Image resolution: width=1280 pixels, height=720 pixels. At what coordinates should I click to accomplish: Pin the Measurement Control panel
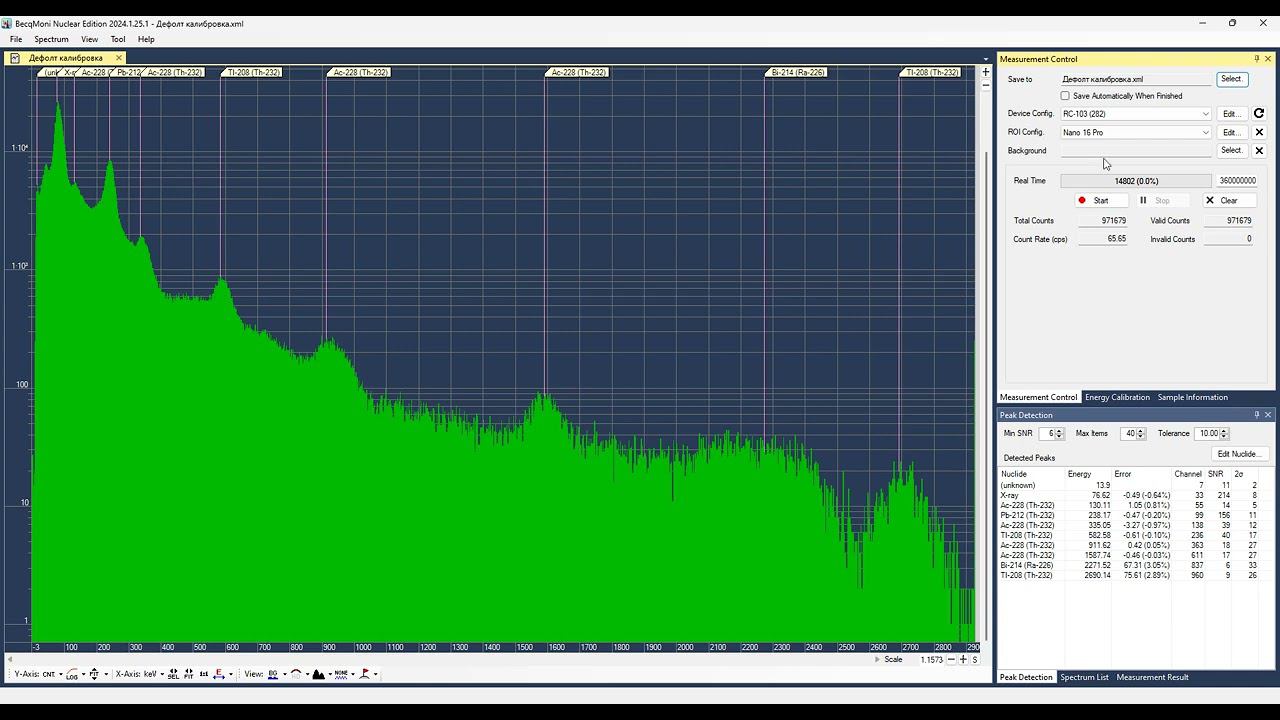[1257, 59]
